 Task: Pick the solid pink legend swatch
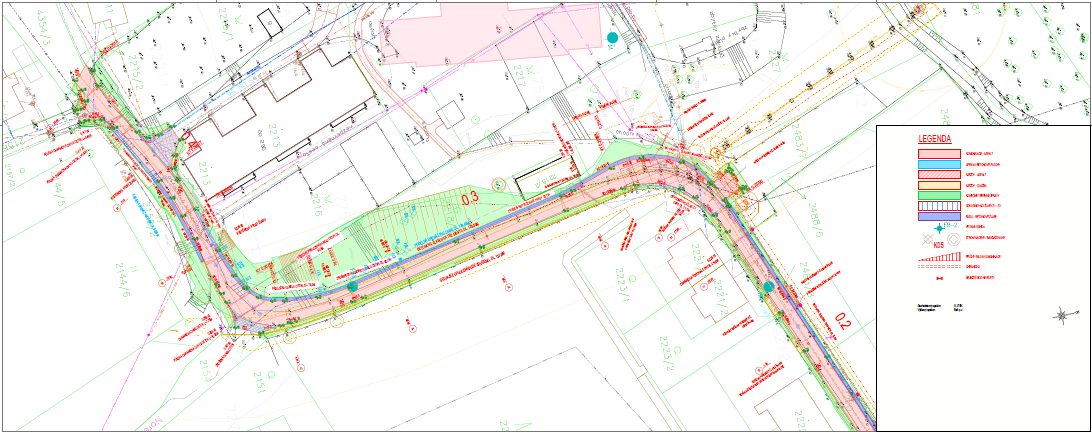pos(938,153)
